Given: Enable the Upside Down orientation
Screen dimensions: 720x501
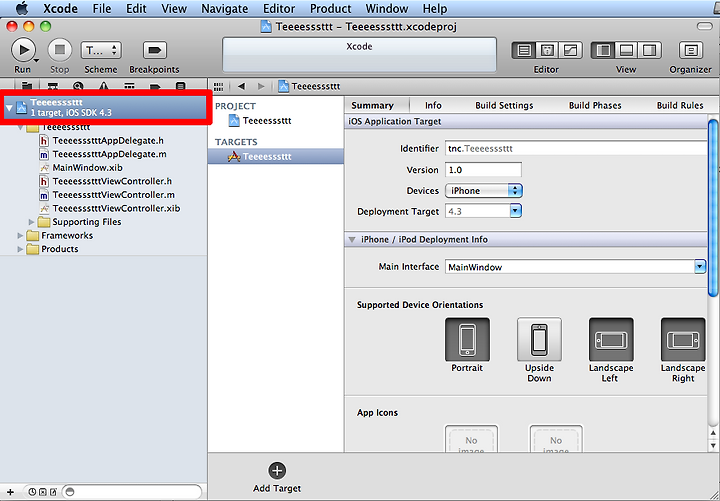Looking at the screenshot, I should (x=539, y=339).
